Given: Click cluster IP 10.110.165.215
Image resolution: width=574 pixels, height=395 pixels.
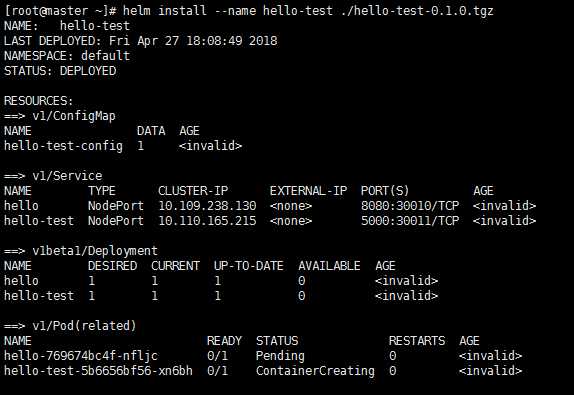Looking at the screenshot, I should pos(207,221).
